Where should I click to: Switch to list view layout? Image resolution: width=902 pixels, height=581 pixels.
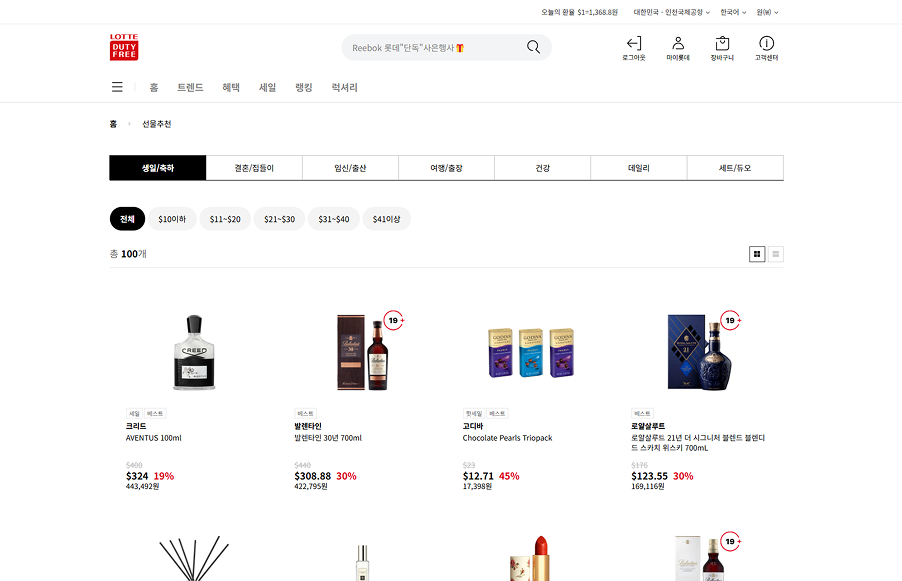point(775,254)
